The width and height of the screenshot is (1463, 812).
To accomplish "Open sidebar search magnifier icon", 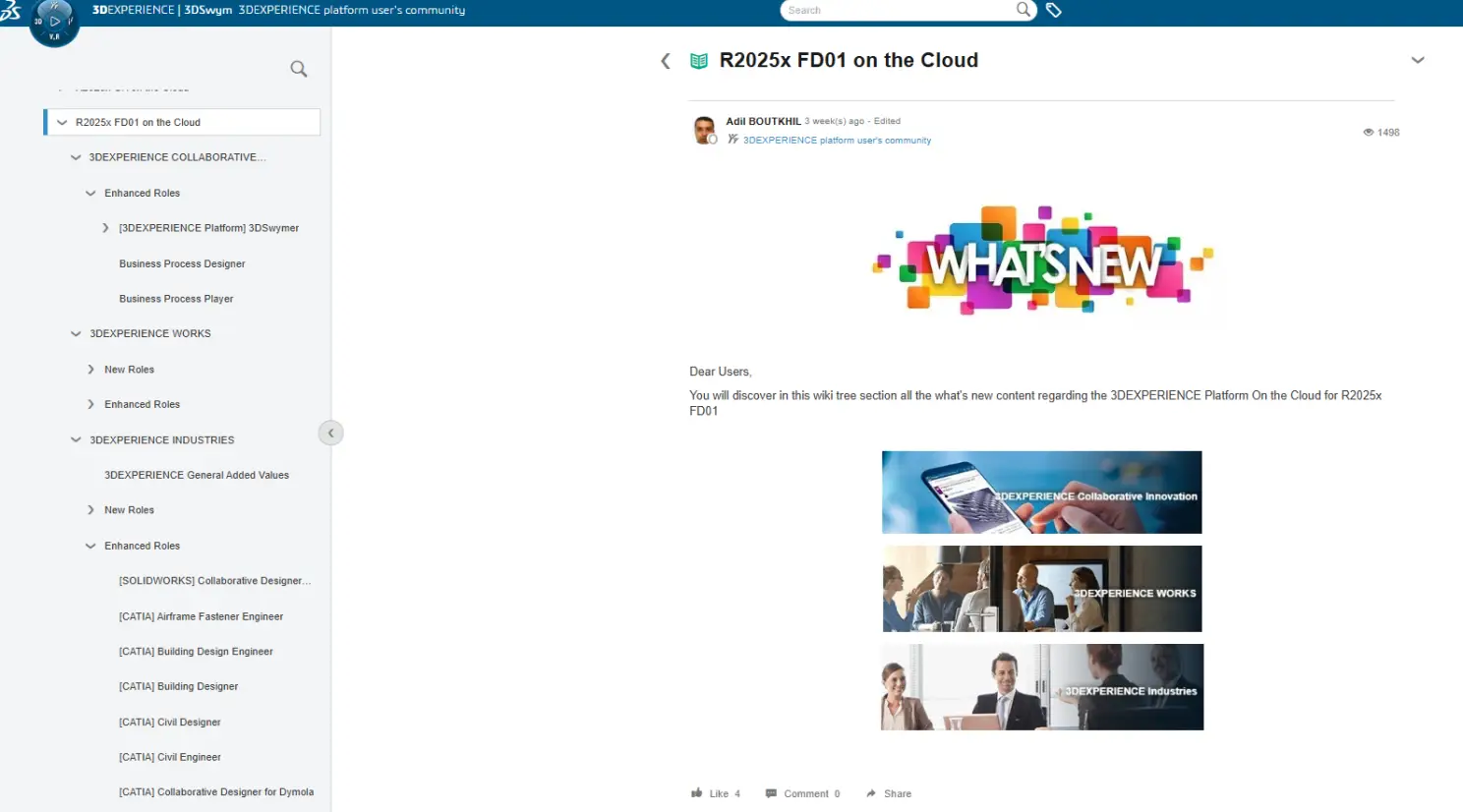I will click(299, 69).
